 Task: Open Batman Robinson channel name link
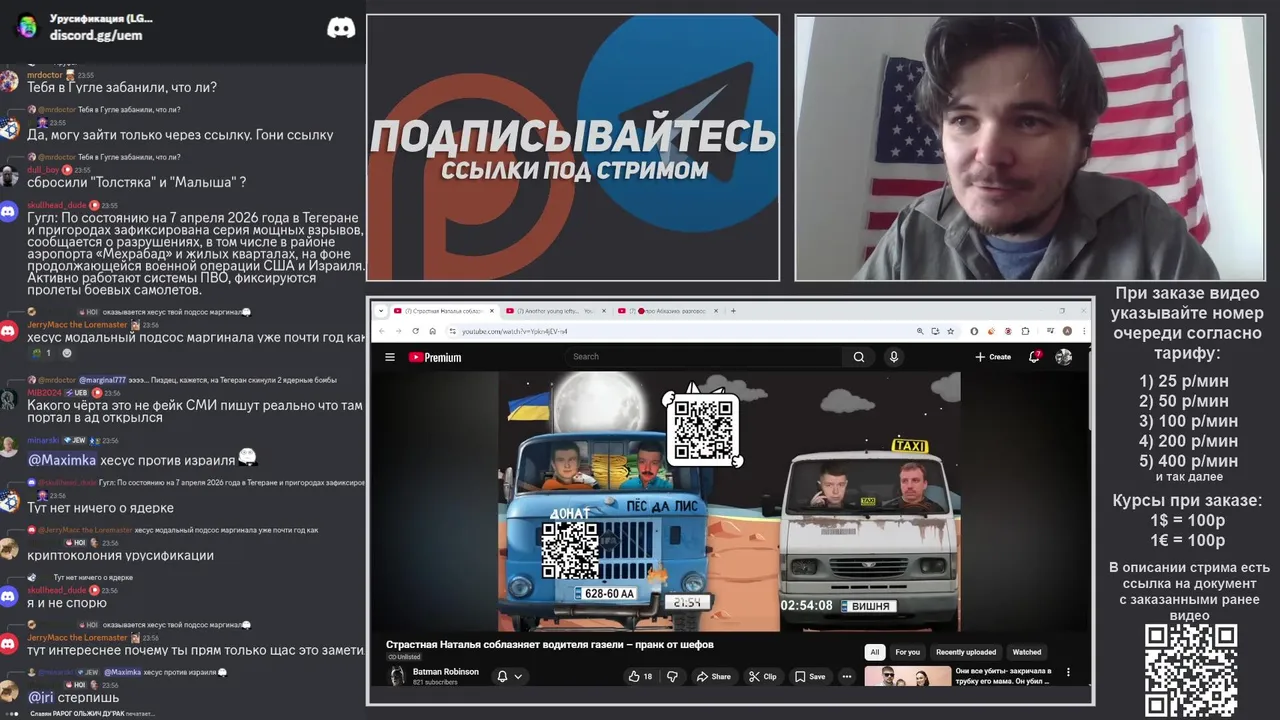[x=446, y=672]
